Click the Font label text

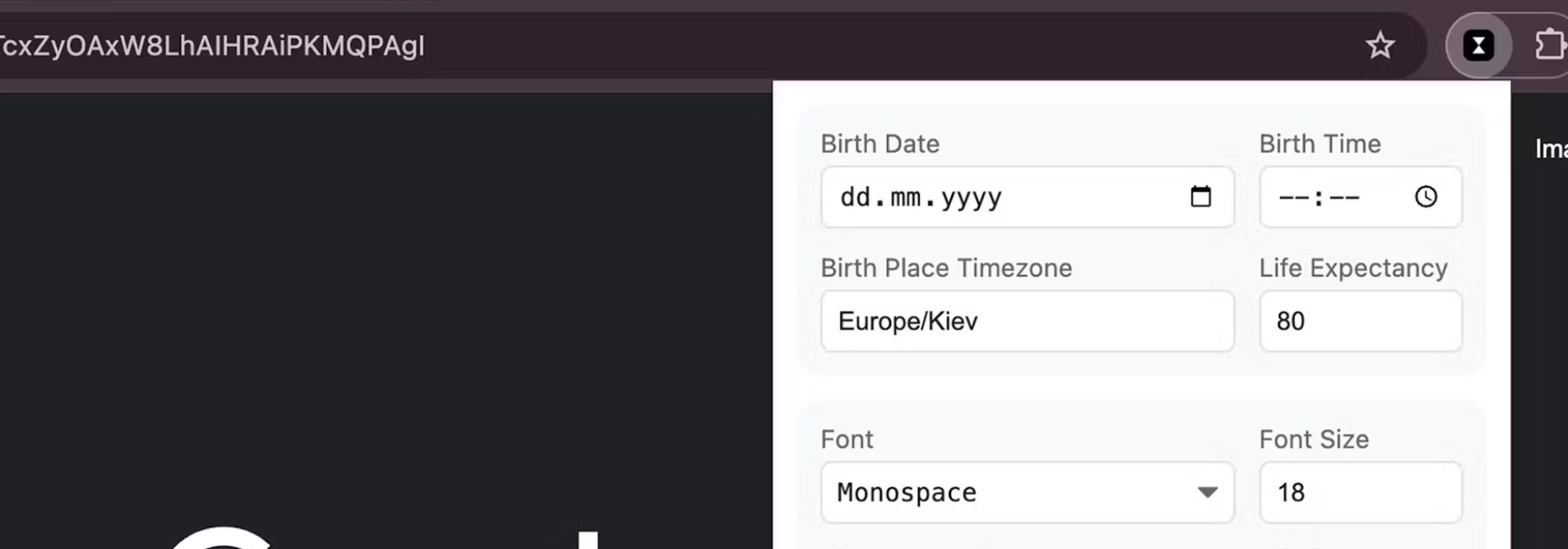pos(847,439)
